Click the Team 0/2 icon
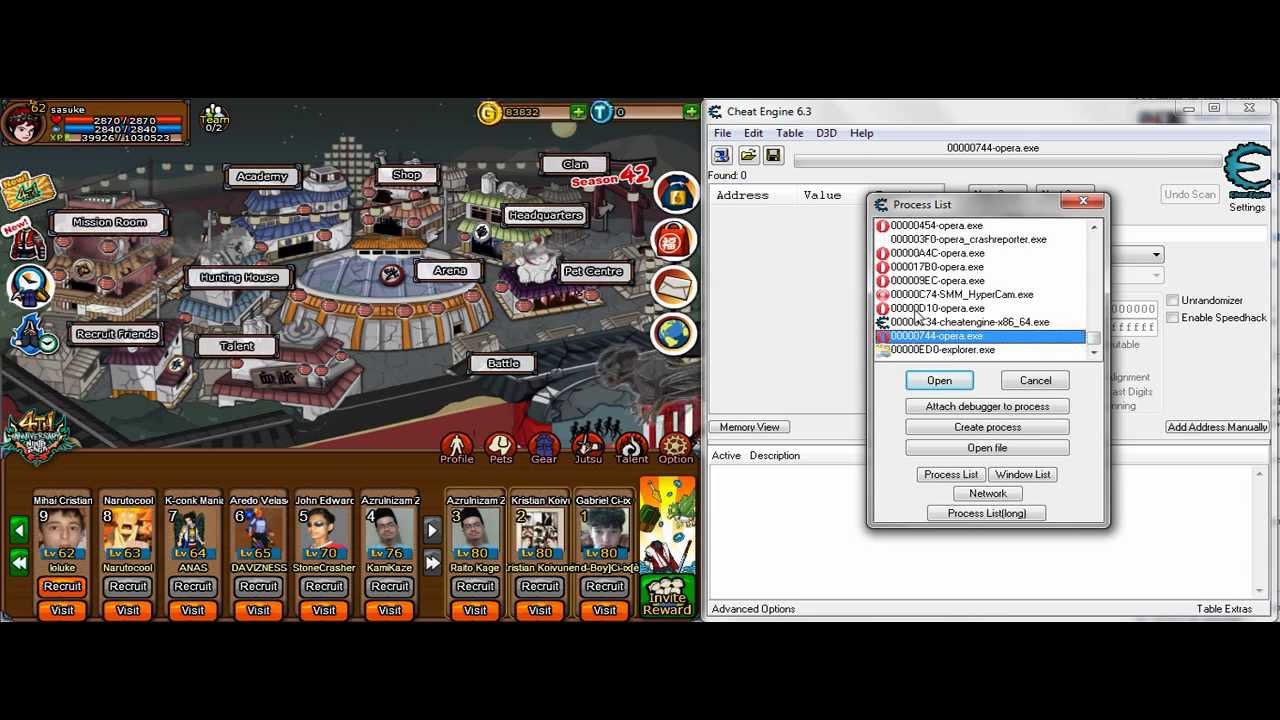 pyautogui.click(x=214, y=118)
